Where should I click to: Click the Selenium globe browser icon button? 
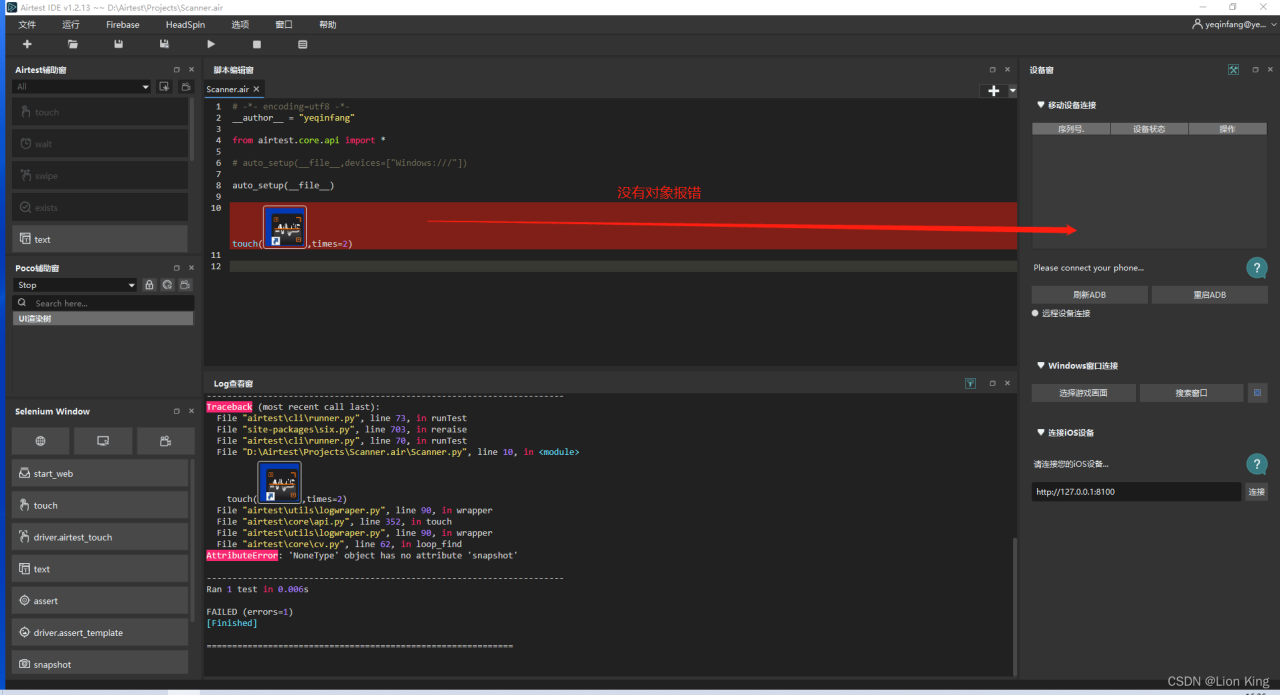(41, 441)
